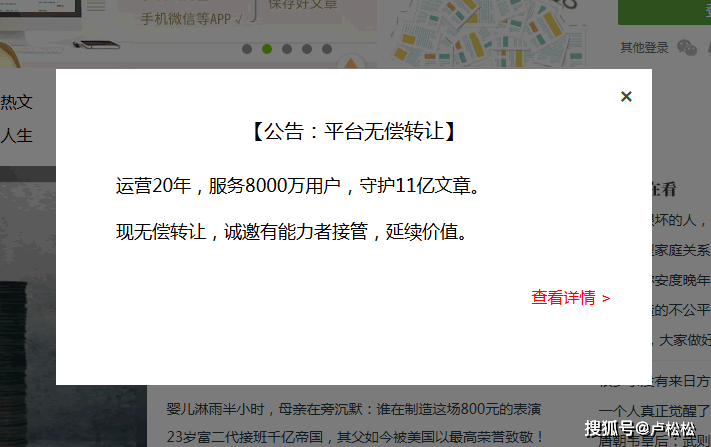Open the 查看详情 link in the announcement
This screenshot has height=447, width=711.
coord(570,297)
